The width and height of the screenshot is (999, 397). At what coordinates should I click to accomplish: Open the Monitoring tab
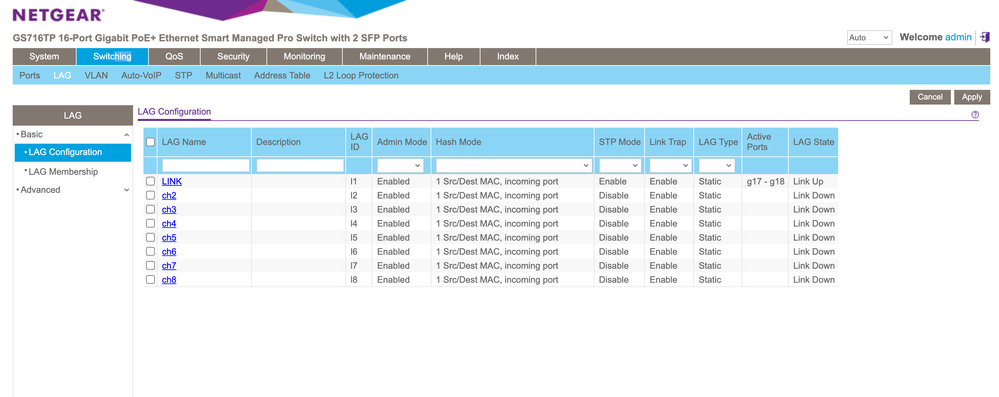(x=304, y=57)
